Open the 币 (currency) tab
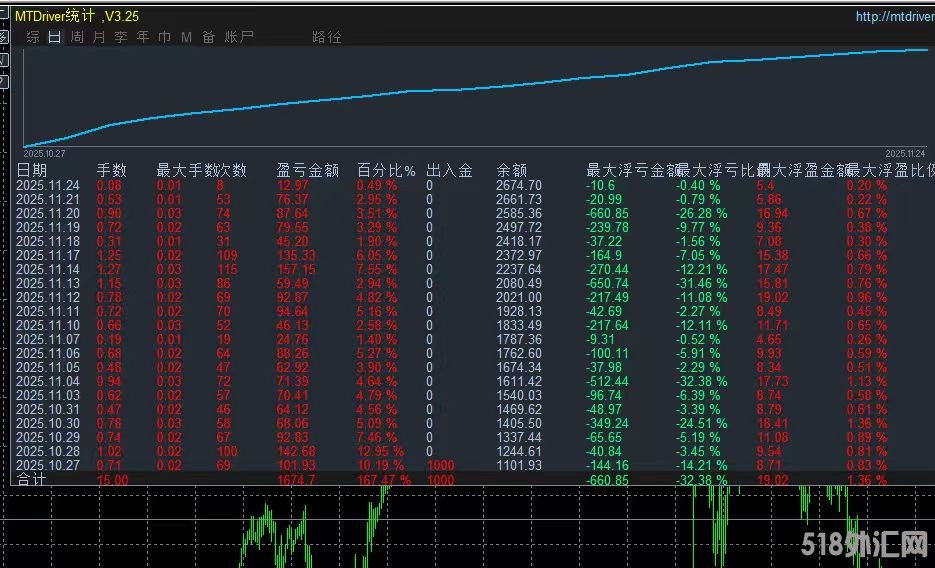935x568 pixels. [164, 37]
